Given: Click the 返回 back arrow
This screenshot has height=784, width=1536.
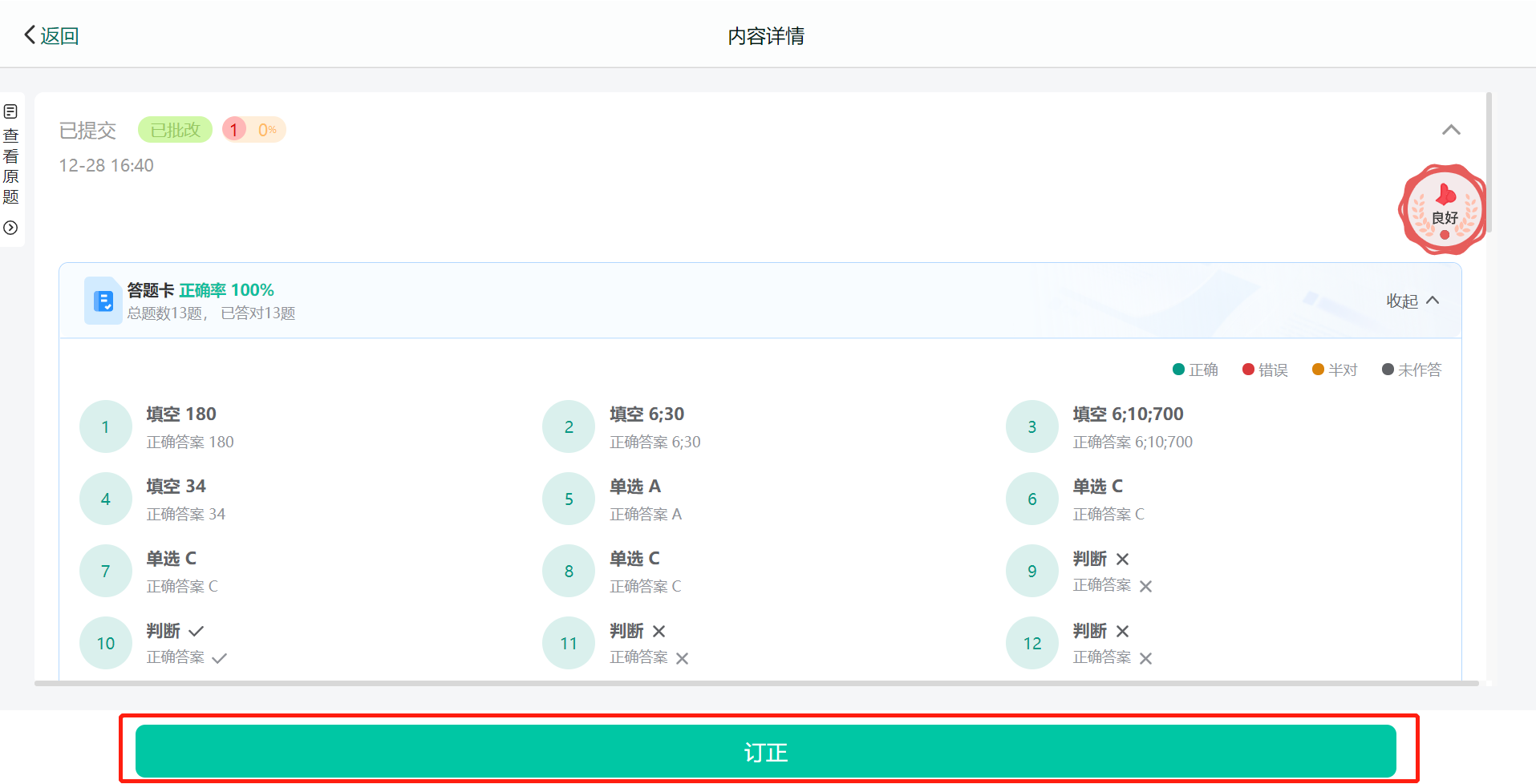Looking at the screenshot, I should click(x=50, y=35).
